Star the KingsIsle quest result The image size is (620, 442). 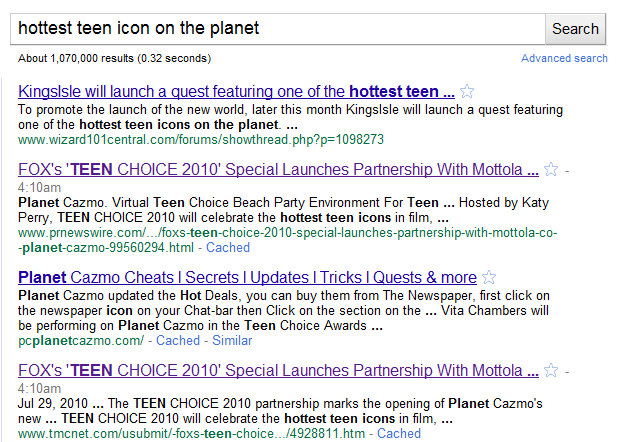[467, 91]
